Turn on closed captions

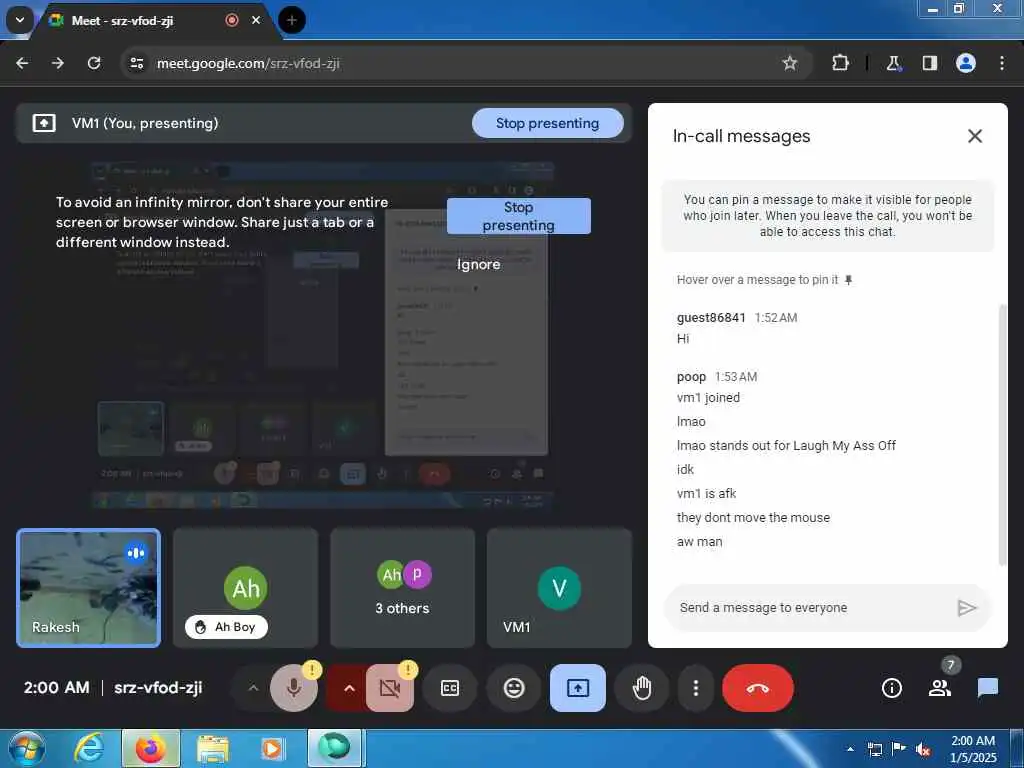tap(450, 688)
